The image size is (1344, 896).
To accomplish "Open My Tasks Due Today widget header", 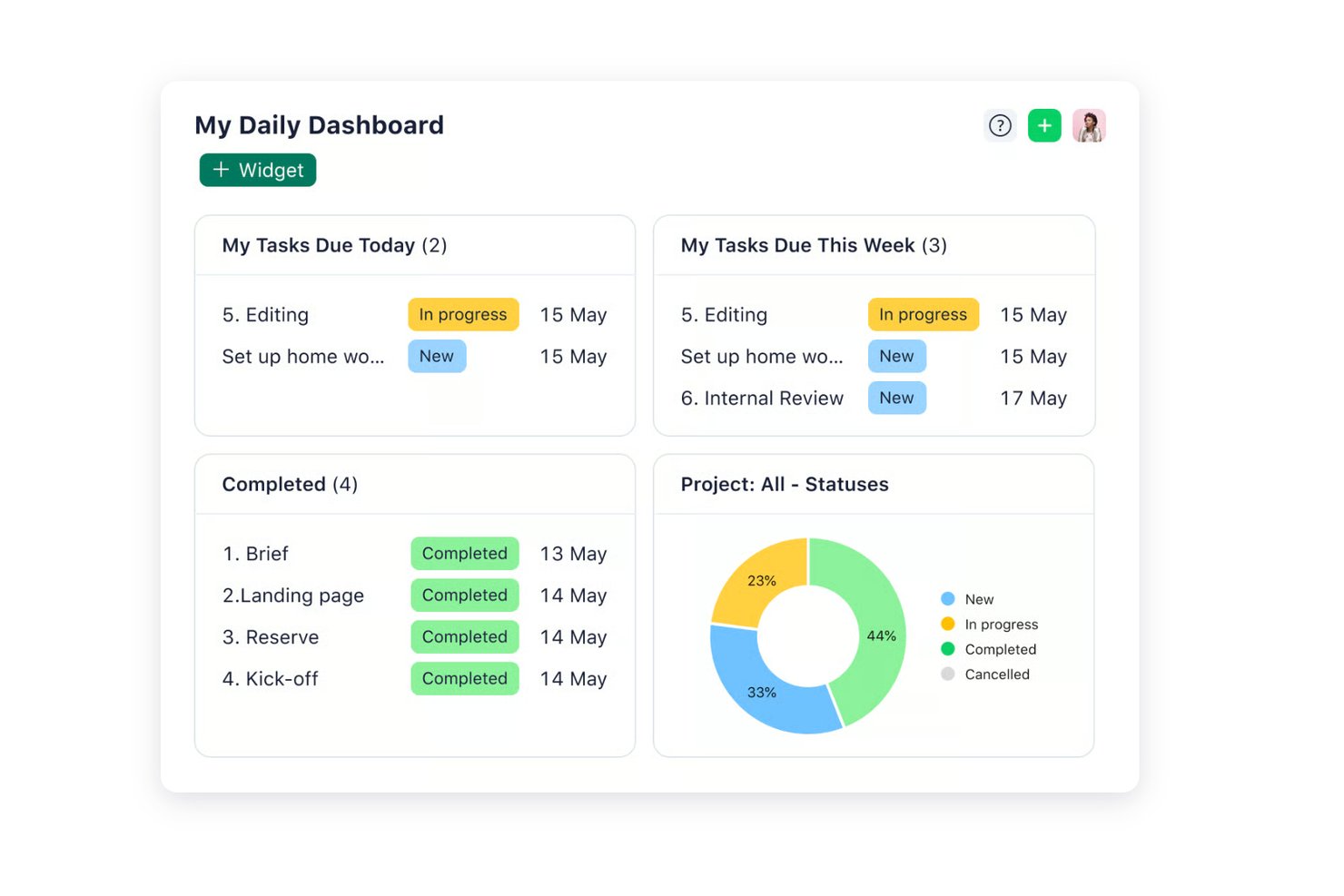I will (x=334, y=245).
